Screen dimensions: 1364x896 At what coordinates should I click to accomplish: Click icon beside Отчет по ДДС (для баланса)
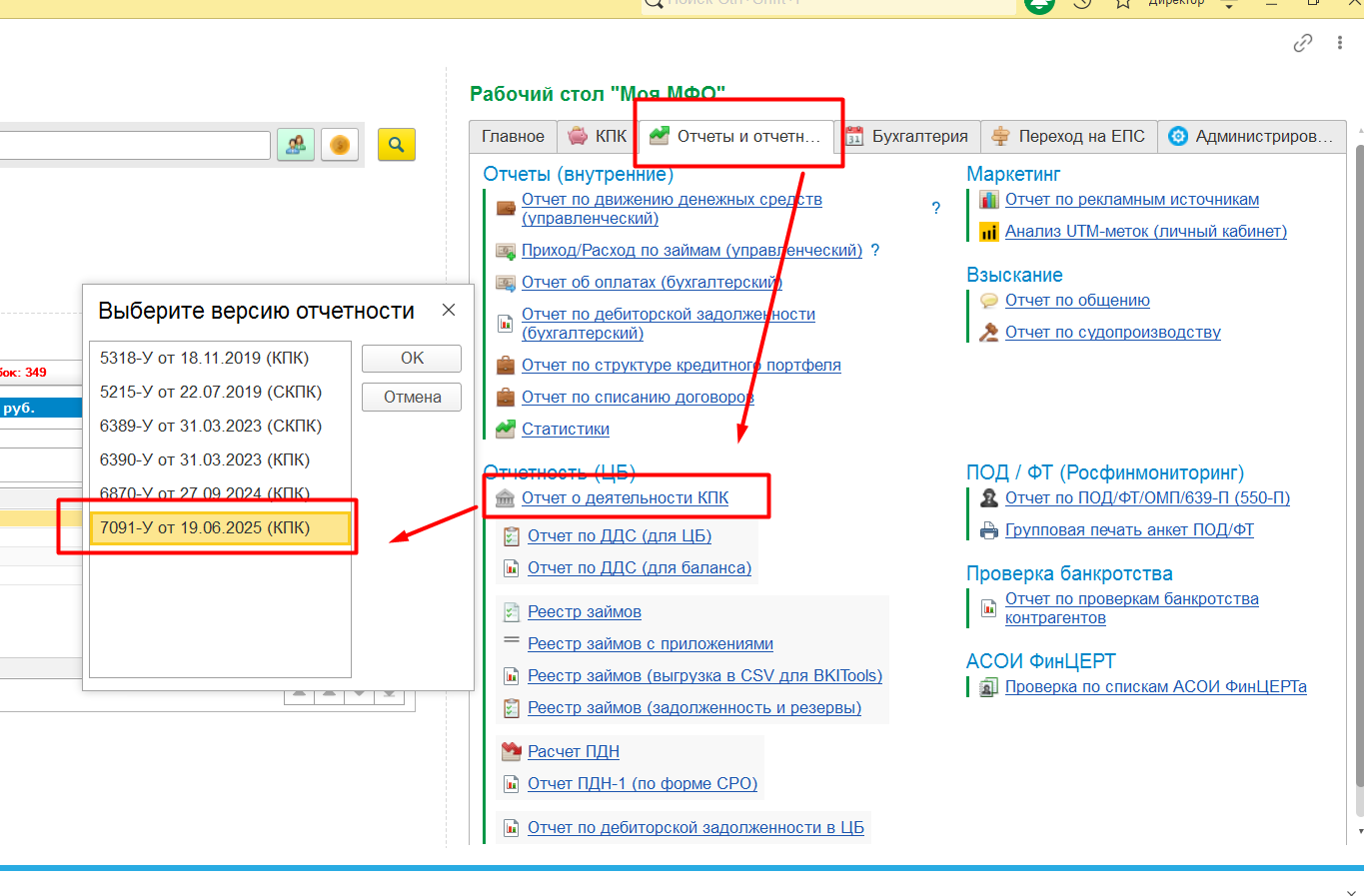(x=512, y=568)
